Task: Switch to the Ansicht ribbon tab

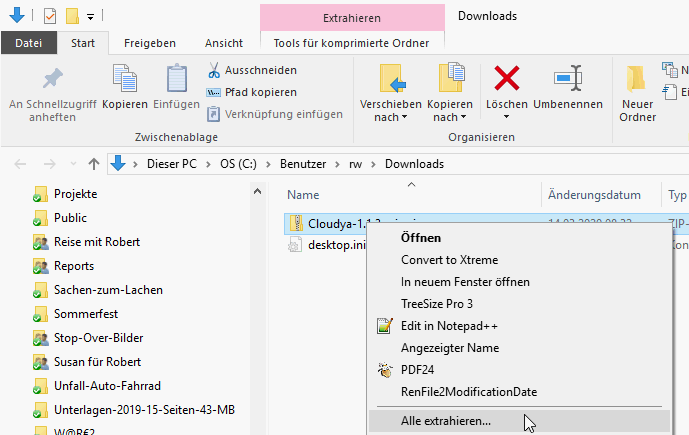Action: point(223,43)
